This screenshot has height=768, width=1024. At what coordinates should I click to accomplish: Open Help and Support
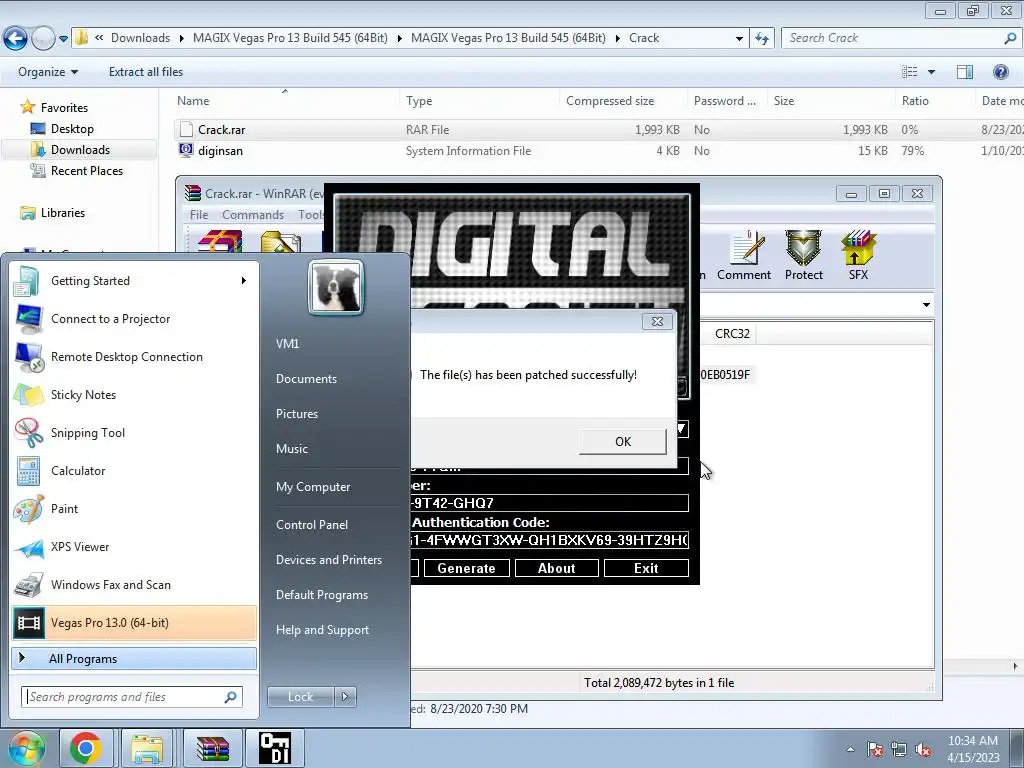coord(322,630)
